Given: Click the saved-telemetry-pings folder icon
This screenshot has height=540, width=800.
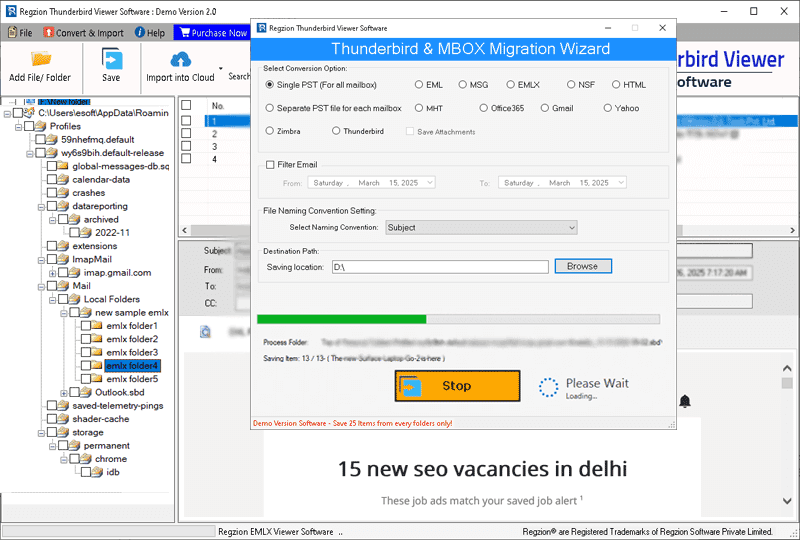Looking at the screenshot, I should tap(63, 405).
